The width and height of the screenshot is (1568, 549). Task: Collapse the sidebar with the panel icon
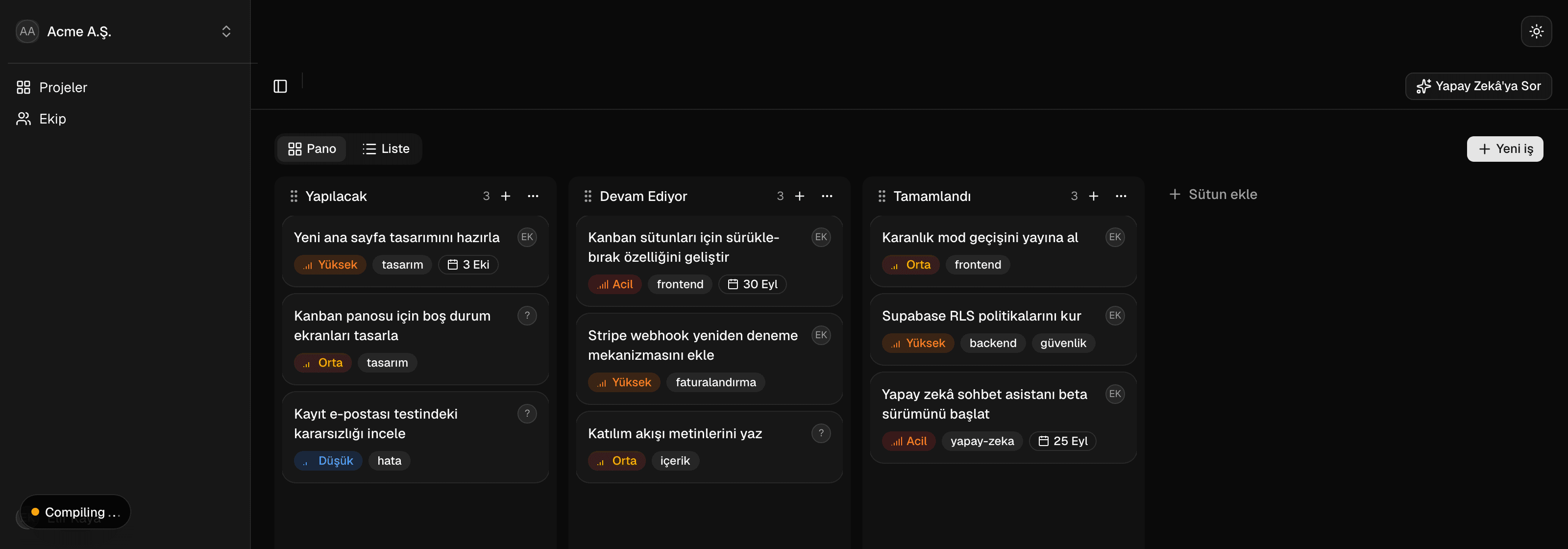pos(280,86)
